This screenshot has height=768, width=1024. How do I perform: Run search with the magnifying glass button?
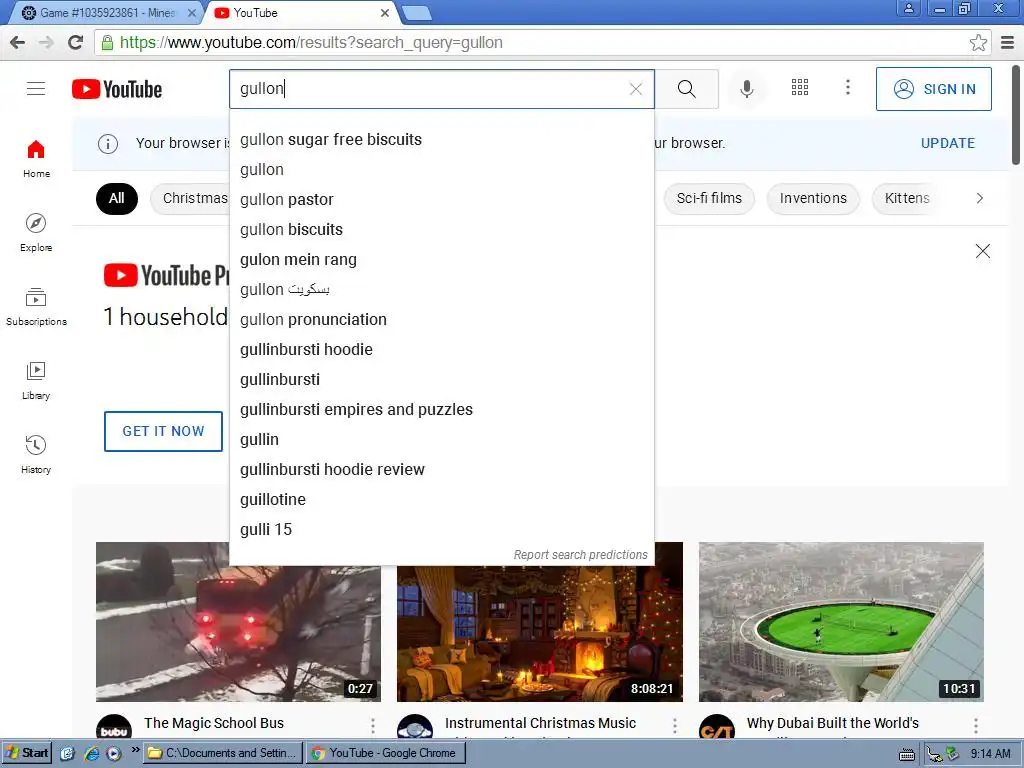tap(686, 89)
